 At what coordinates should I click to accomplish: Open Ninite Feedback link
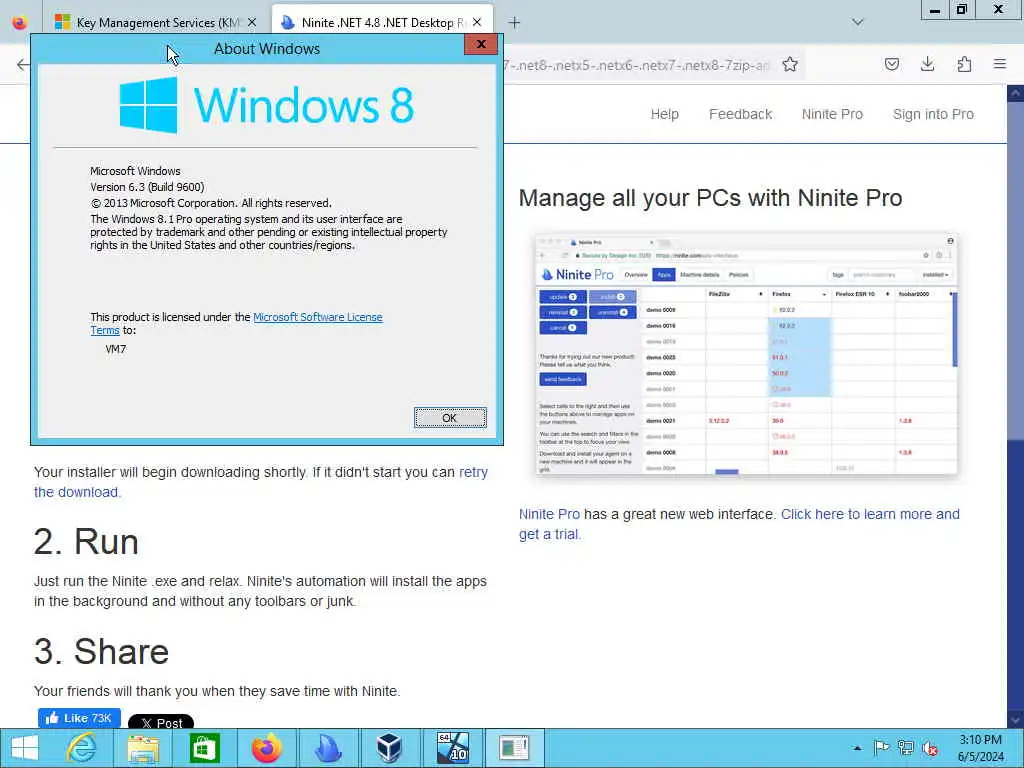pos(741,114)
